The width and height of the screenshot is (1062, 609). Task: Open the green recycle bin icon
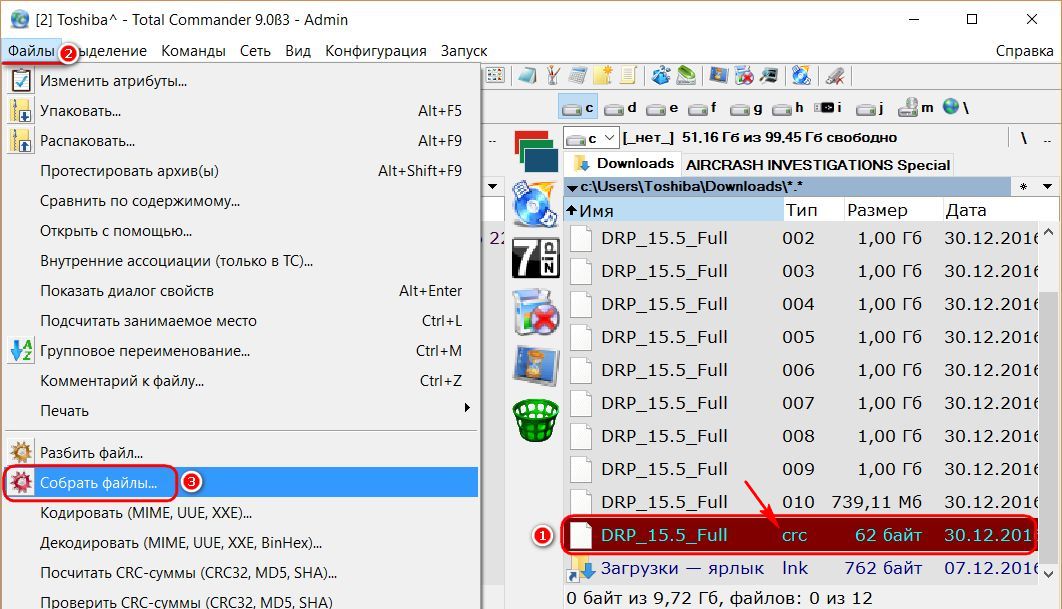pyautogui.click(x=536, y=420)
